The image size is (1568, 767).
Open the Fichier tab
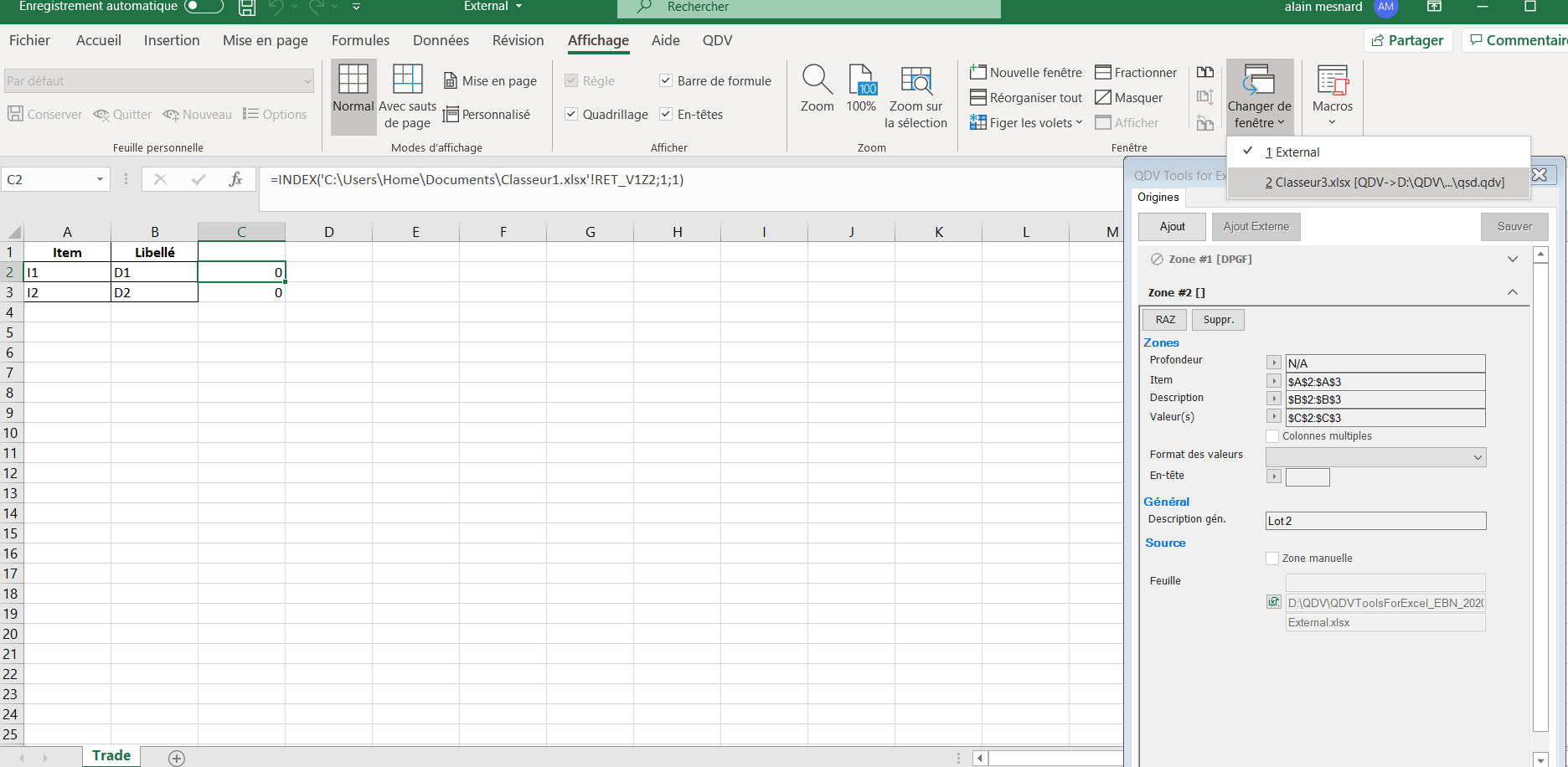[29, 40]
